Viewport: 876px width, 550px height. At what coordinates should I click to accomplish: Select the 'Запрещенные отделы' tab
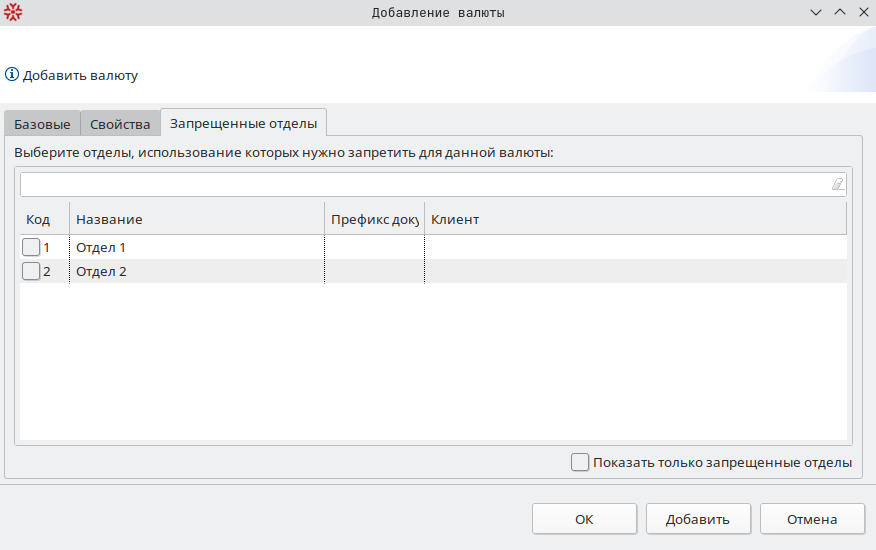[x=244, y=123]
